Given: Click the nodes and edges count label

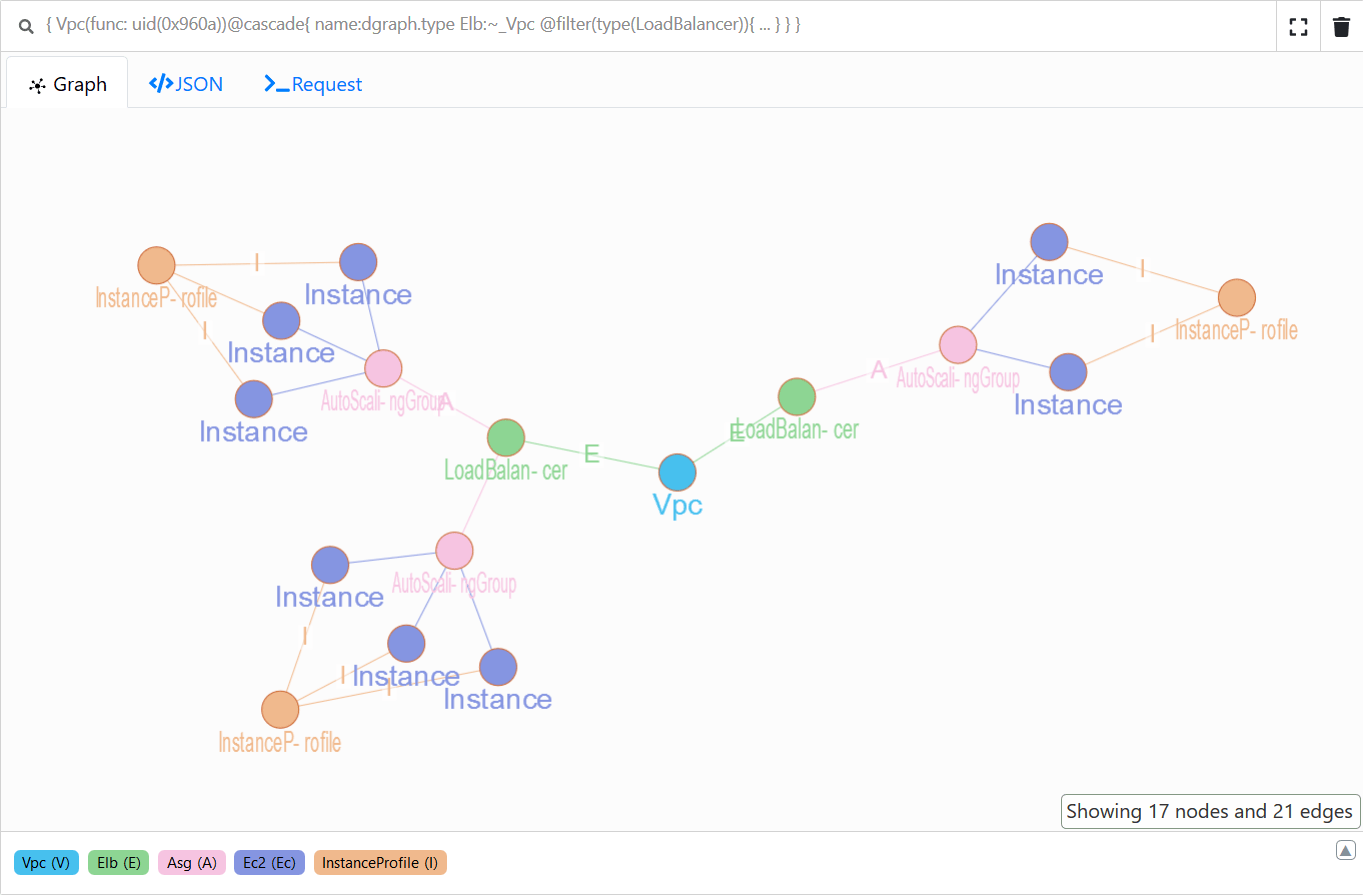Looking at the screenshot, I should [x=1210, y=812].
